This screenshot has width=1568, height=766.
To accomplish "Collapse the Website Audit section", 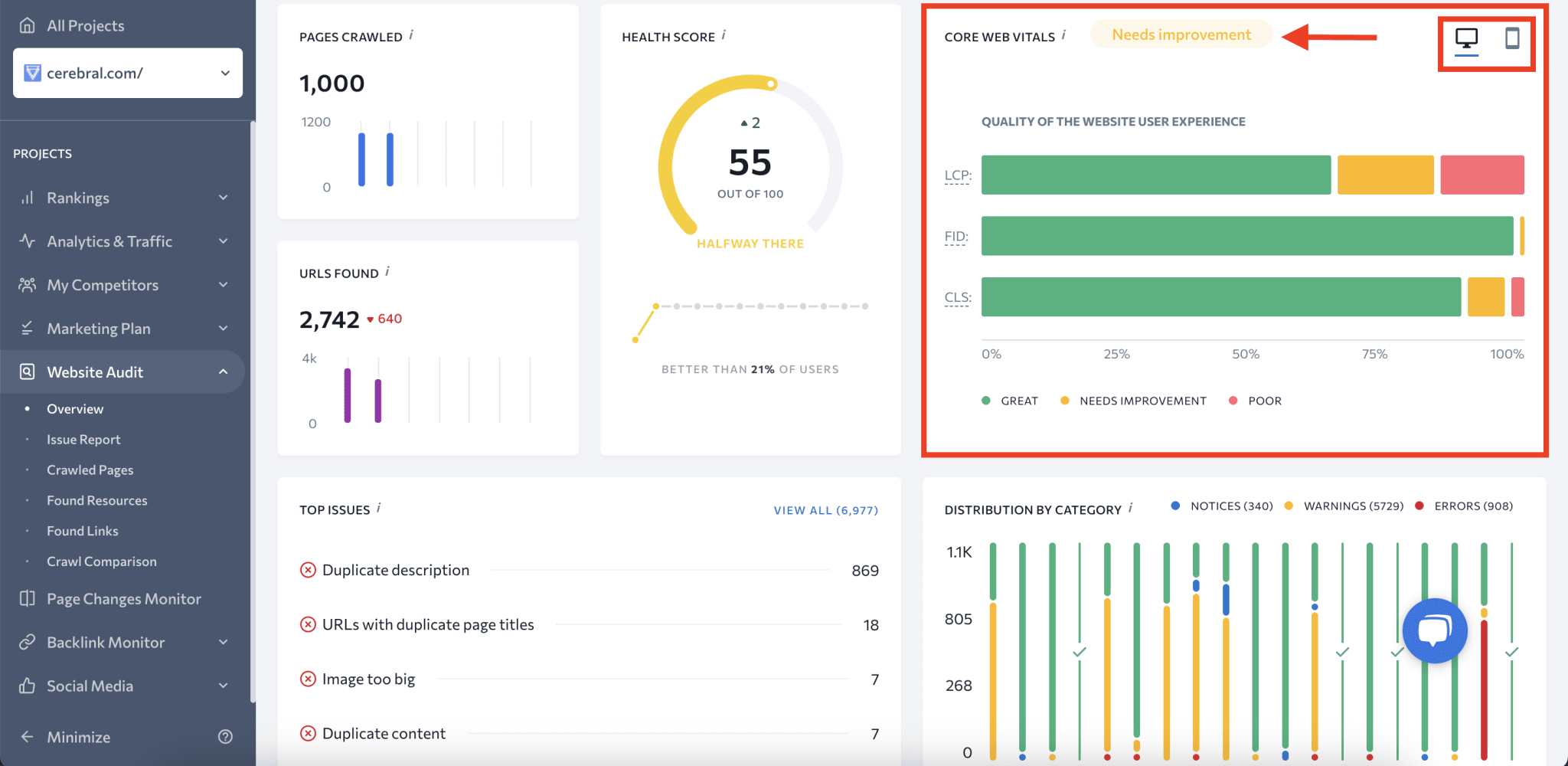I will pyautogui.click(x=223, y=372).
